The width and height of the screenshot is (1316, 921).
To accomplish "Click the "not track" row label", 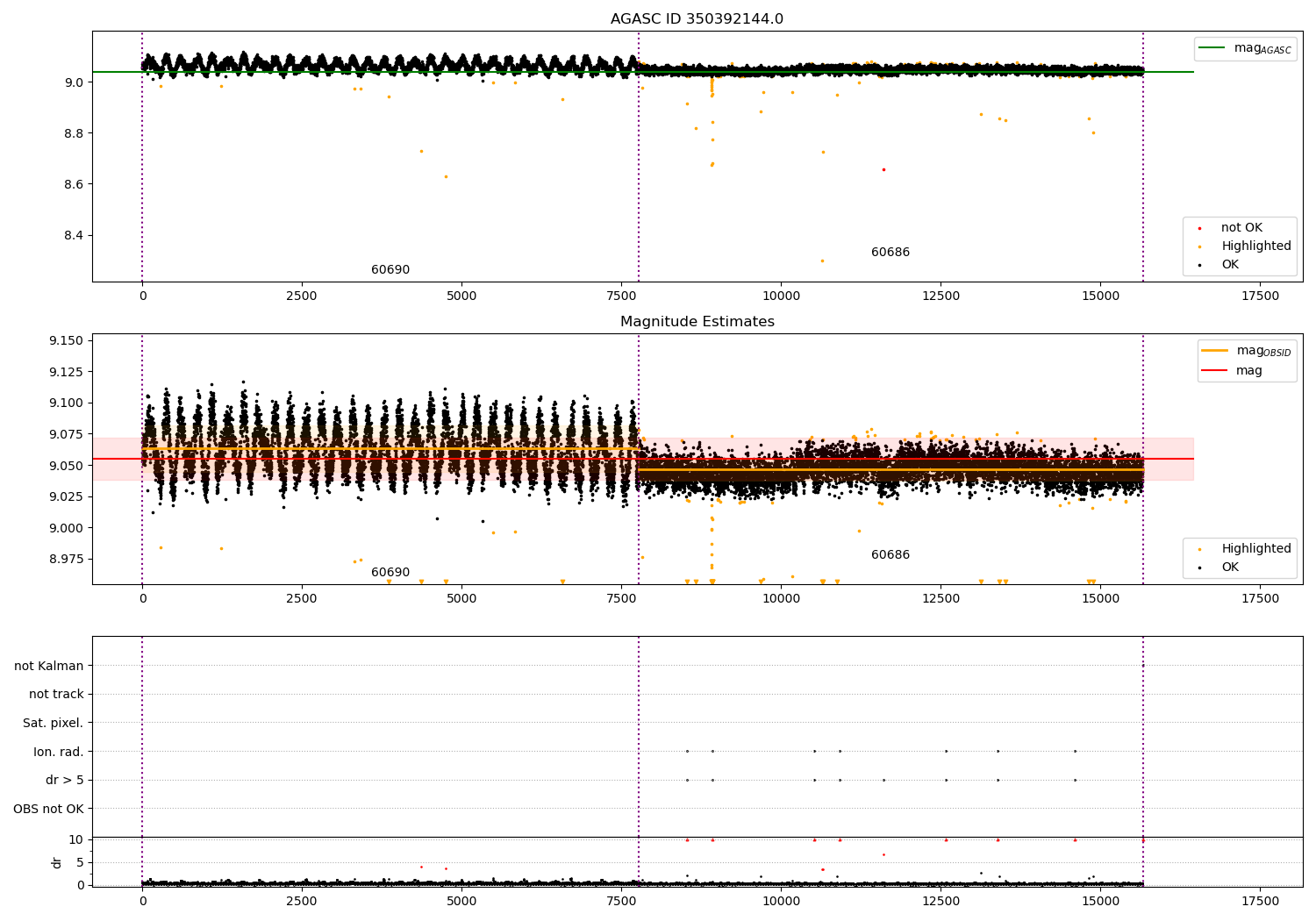I will (x=56, y=695).
